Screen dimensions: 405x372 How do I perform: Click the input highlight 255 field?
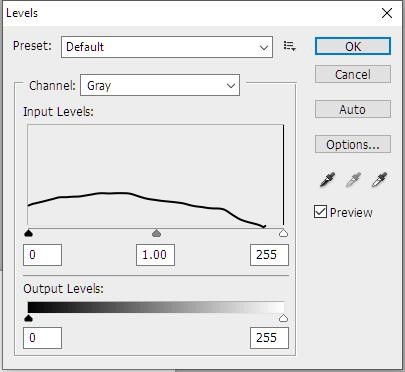click(x=269, y=255)
